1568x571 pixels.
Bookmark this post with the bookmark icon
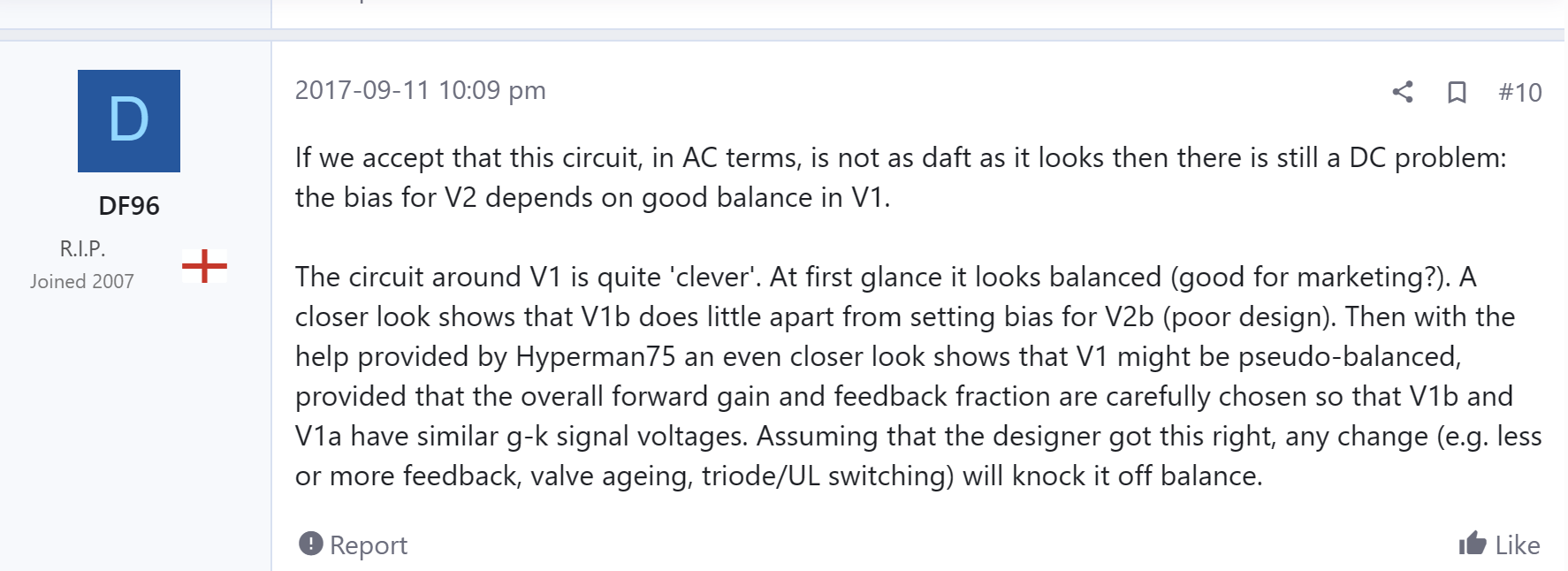(x=1457, y=92)
